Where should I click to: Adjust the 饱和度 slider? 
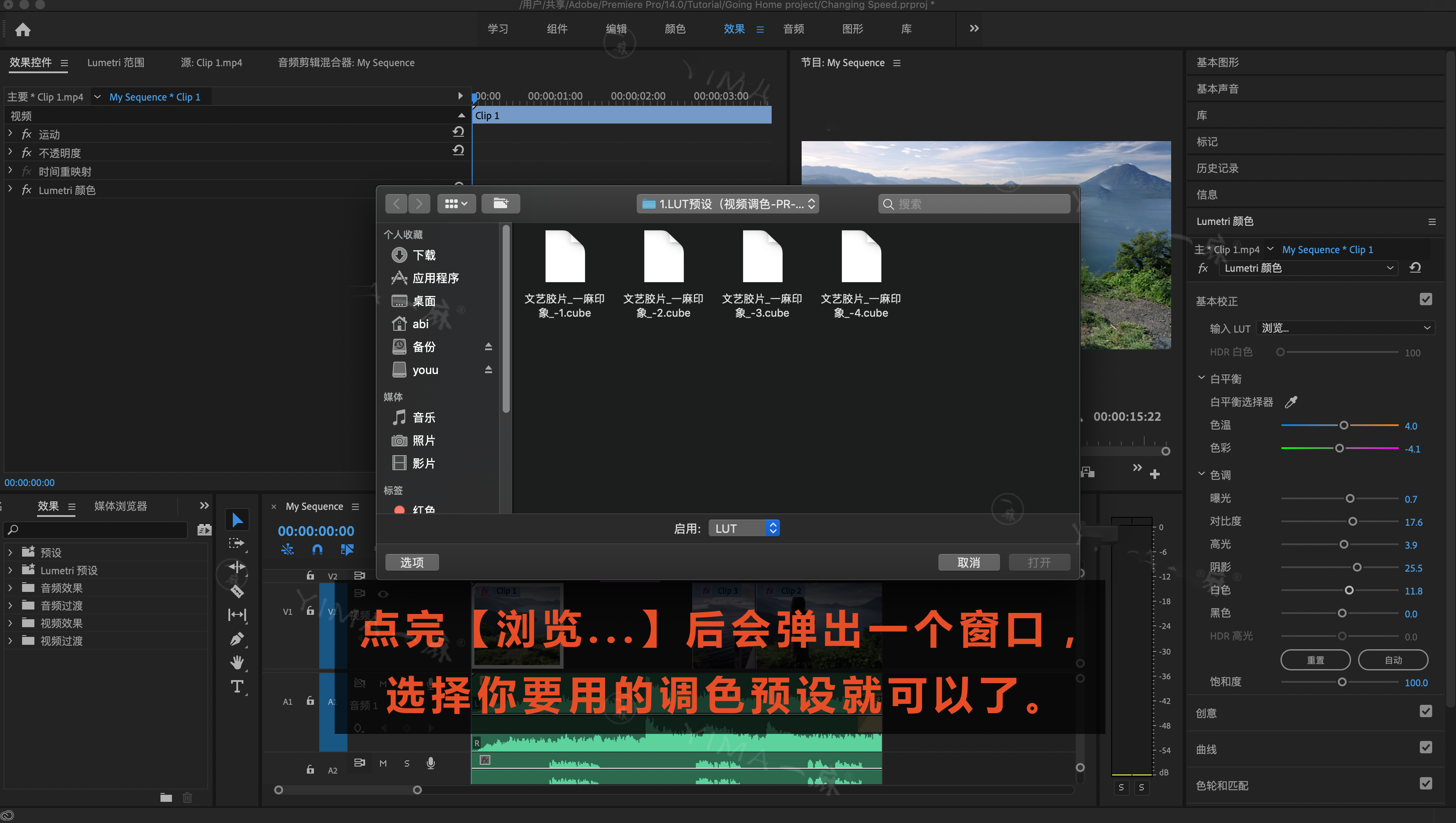(x=1342, y=682)
